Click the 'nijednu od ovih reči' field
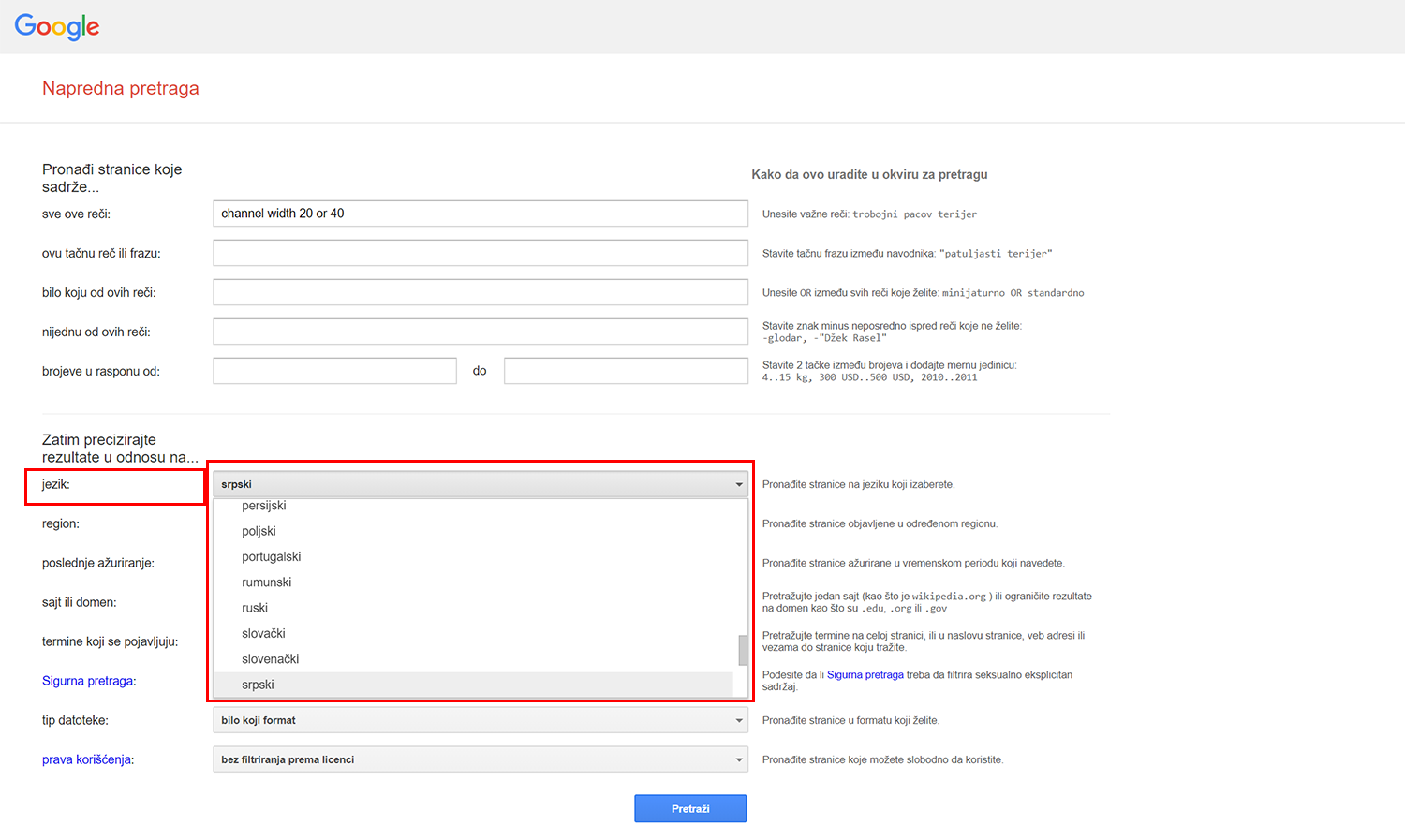Screen dimensions: 1405x840 pos(481,332)
